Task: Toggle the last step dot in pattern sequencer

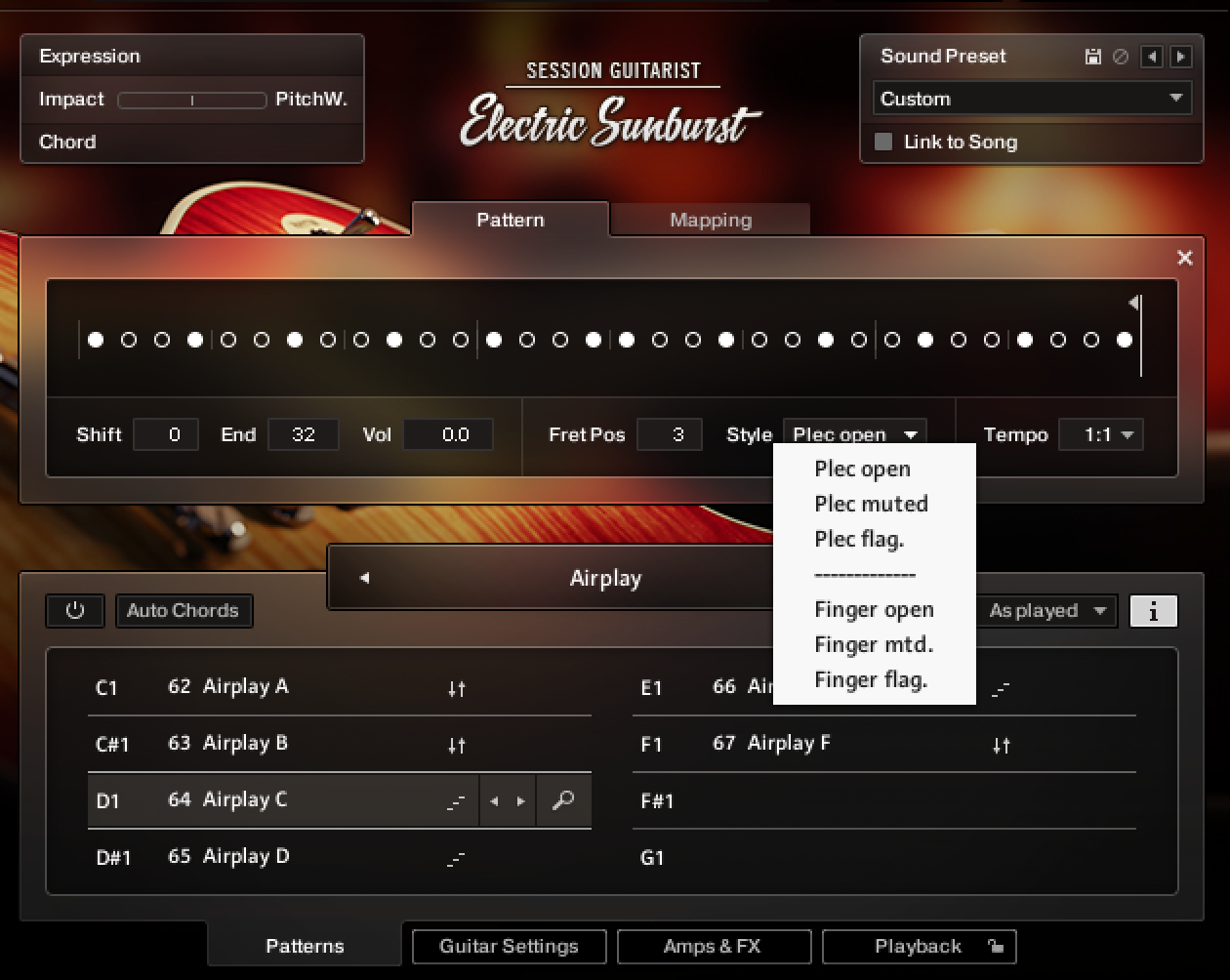Action: 1125,340
